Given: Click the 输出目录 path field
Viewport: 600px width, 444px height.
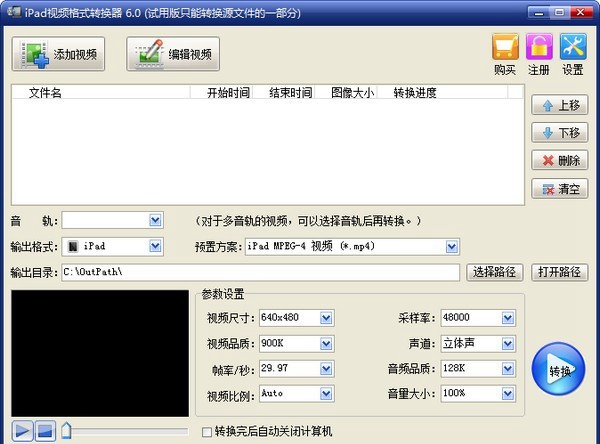Looking at the screenshot, I should (x=261, y=272).
